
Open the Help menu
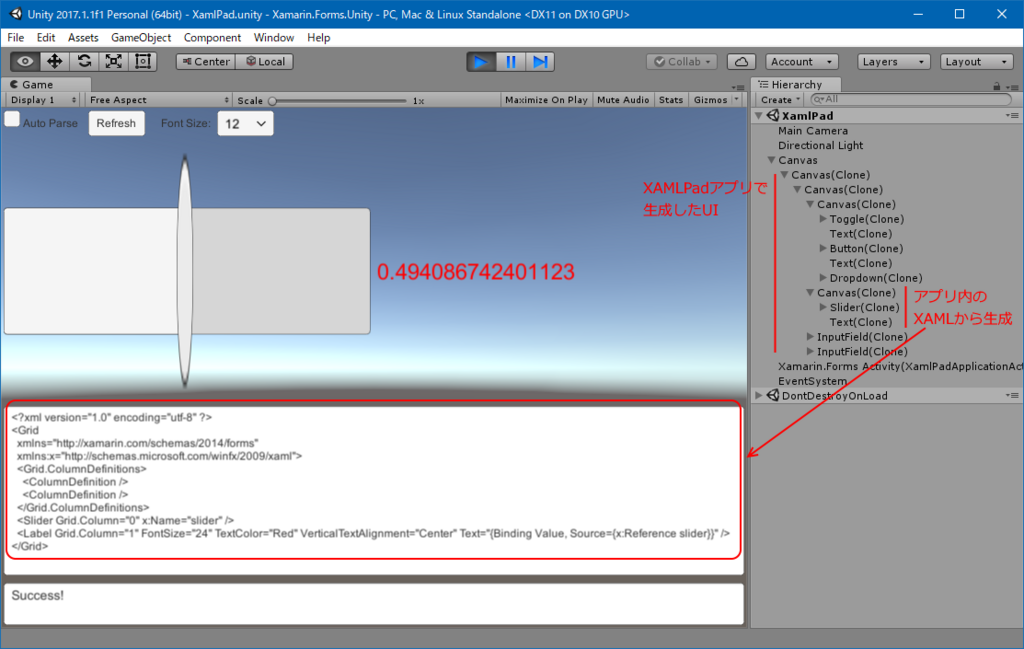[x=319, y=38]
